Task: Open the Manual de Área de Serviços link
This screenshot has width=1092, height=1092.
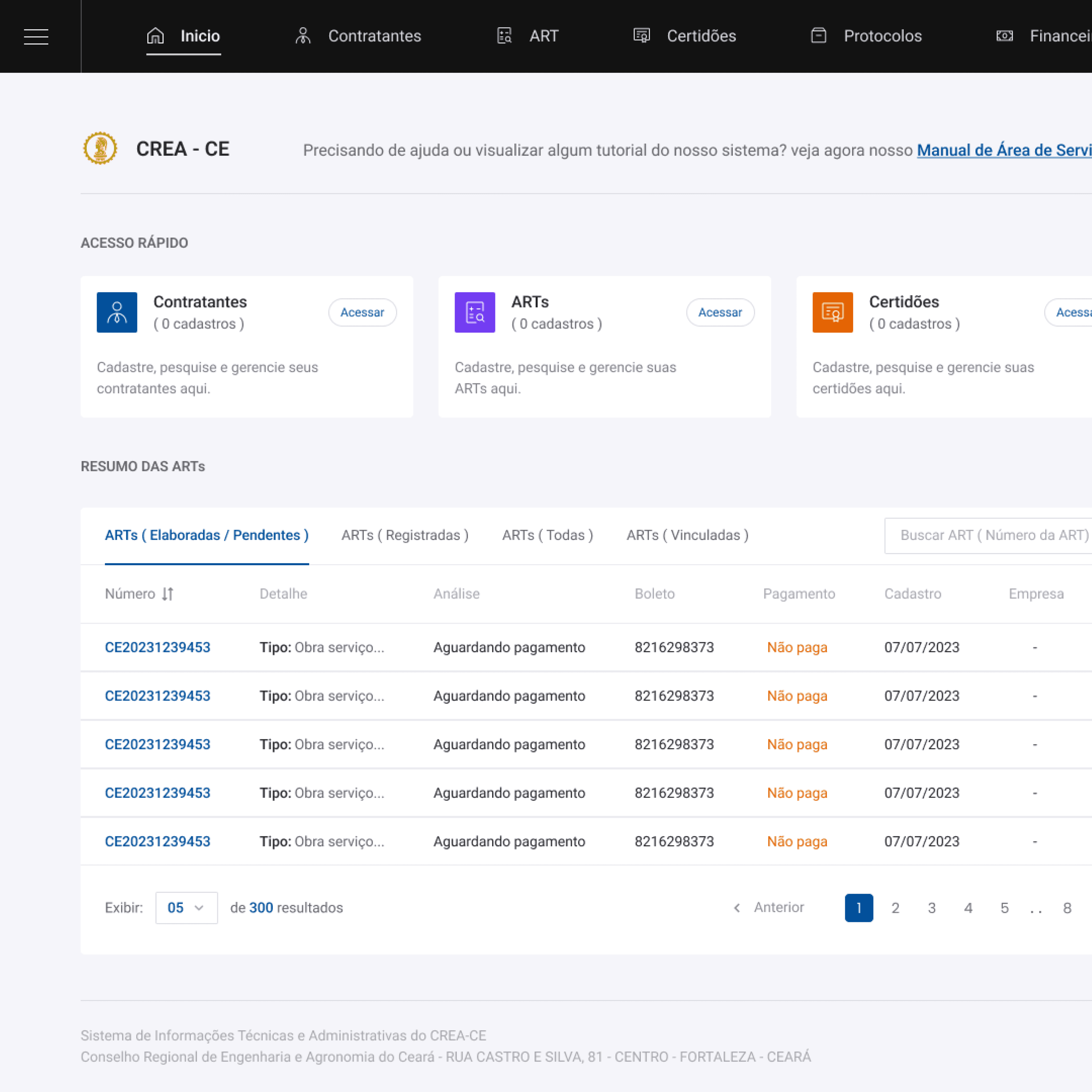Action: pos(1004,150)
